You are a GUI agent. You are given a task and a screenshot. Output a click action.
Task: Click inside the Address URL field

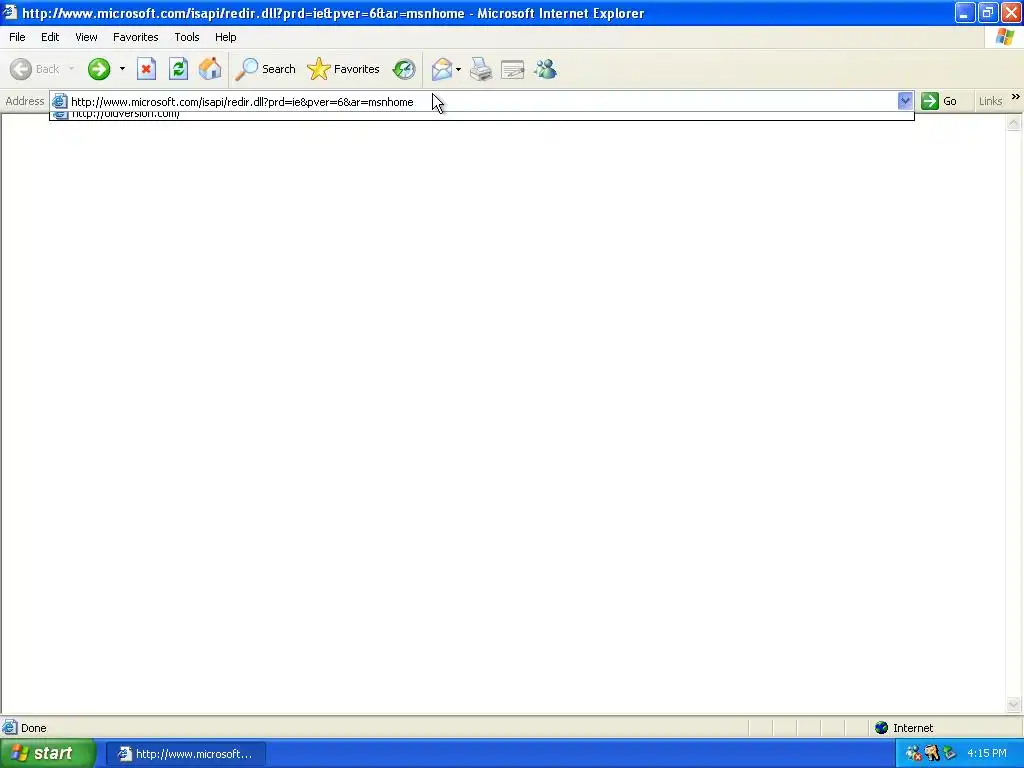point(482,102)
